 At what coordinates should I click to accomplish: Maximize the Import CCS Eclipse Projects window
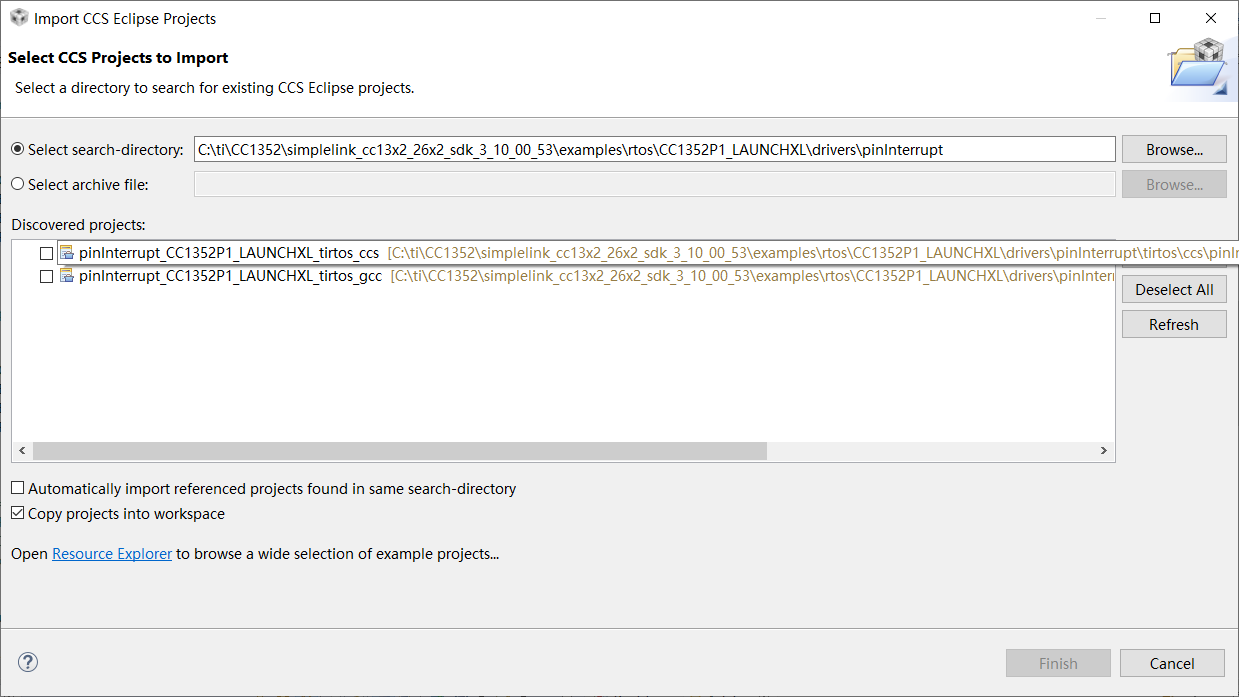[1155, 18]
